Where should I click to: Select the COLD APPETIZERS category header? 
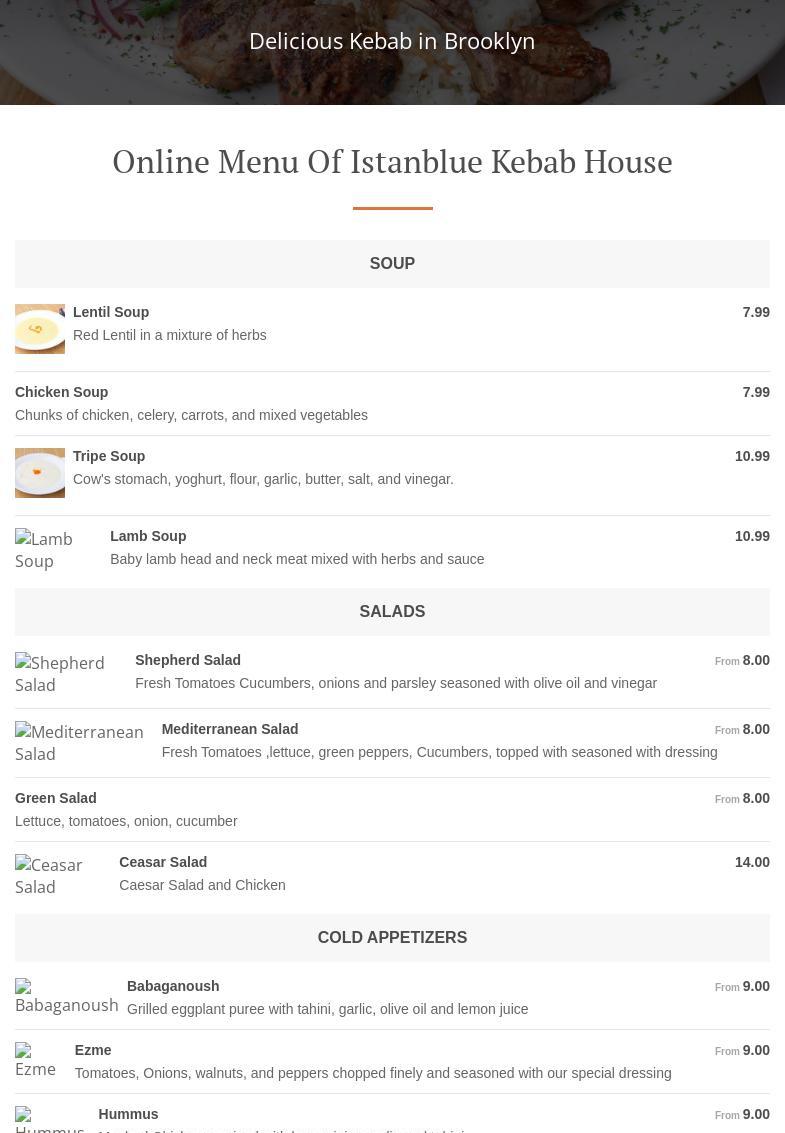point(392,938)
